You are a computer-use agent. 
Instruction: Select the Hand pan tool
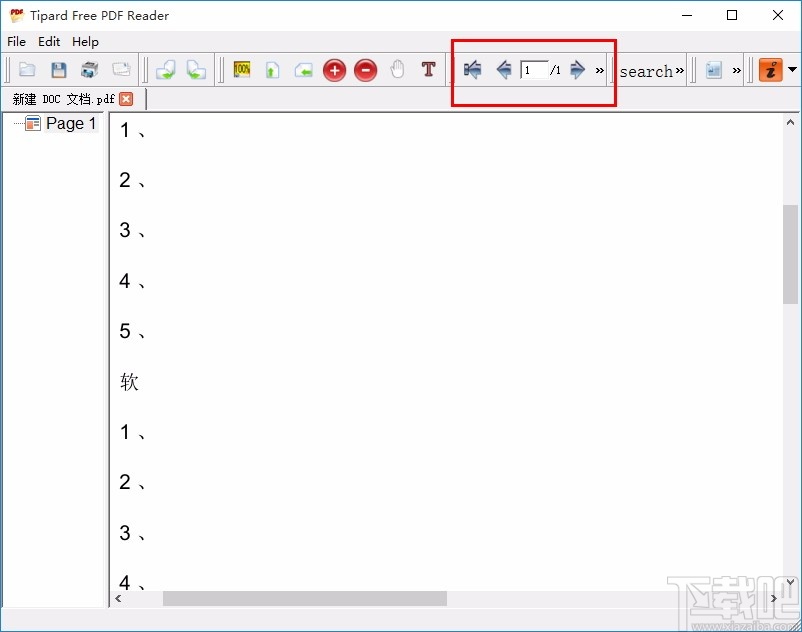[397, 69]
